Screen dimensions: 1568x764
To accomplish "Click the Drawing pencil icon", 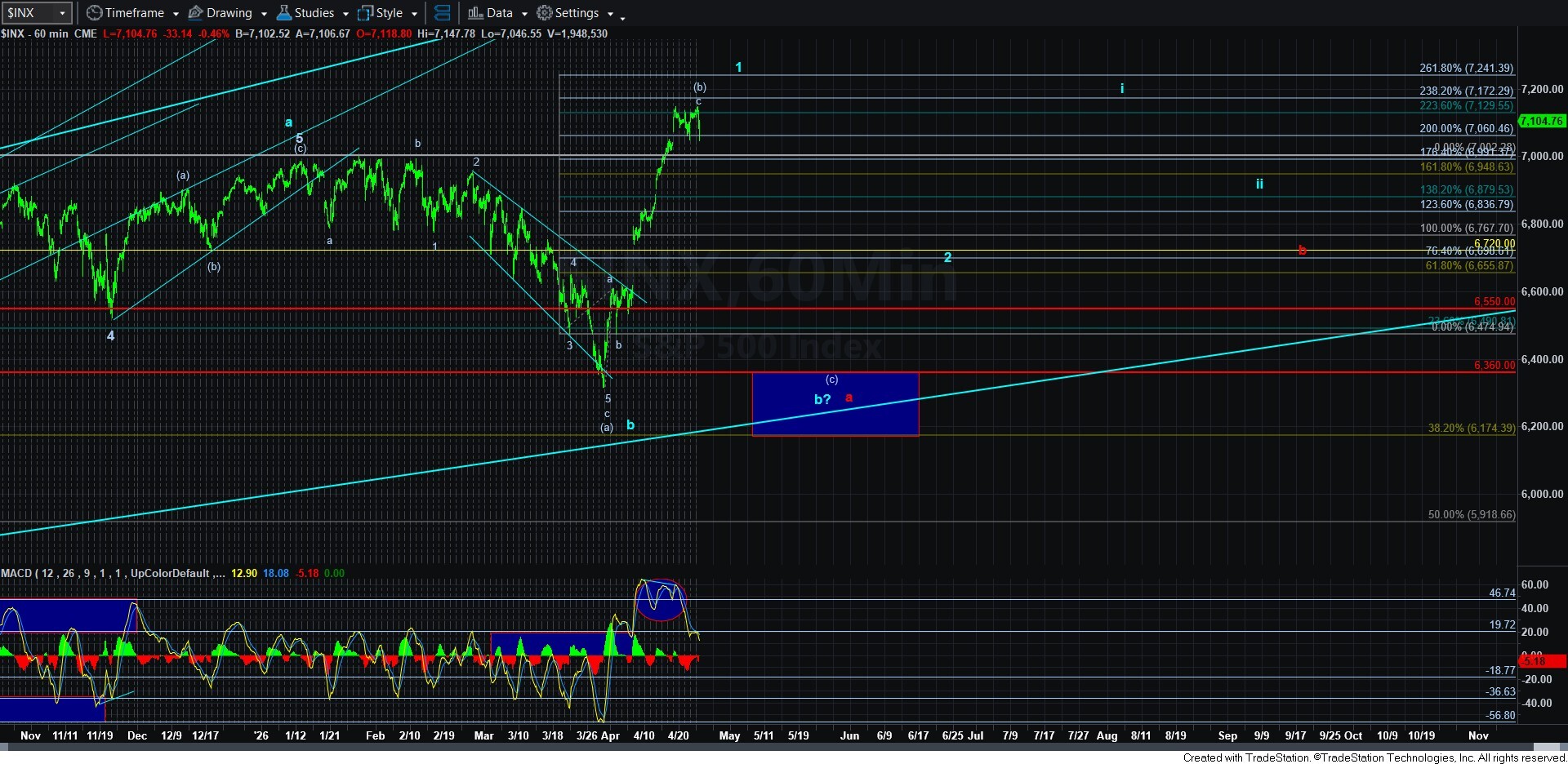I will tap(195, 13).
